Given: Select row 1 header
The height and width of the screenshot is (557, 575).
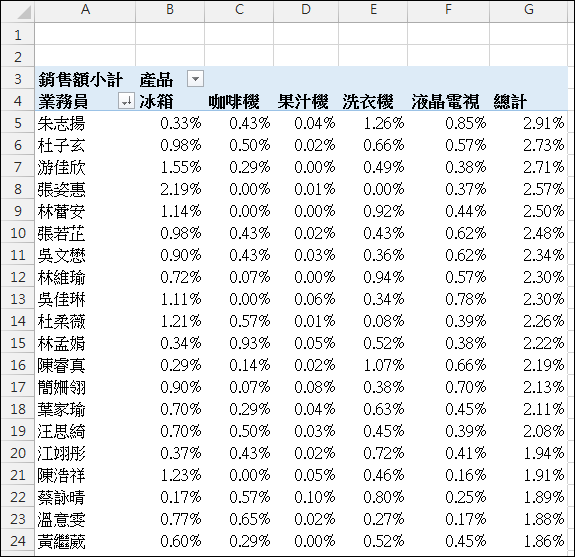Looking at the screenshot, I should click(18, 34).
